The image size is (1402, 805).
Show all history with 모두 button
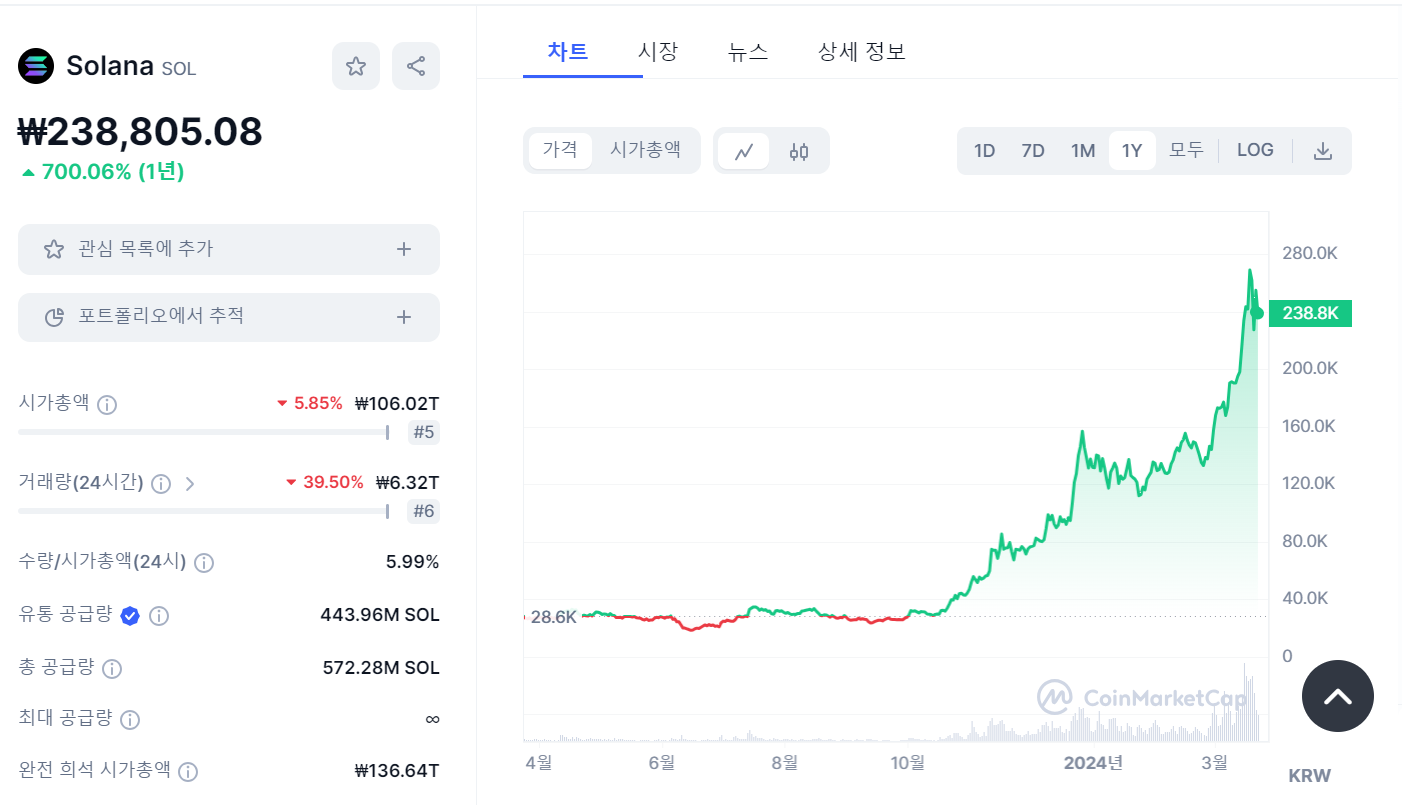click(1185, 149)
